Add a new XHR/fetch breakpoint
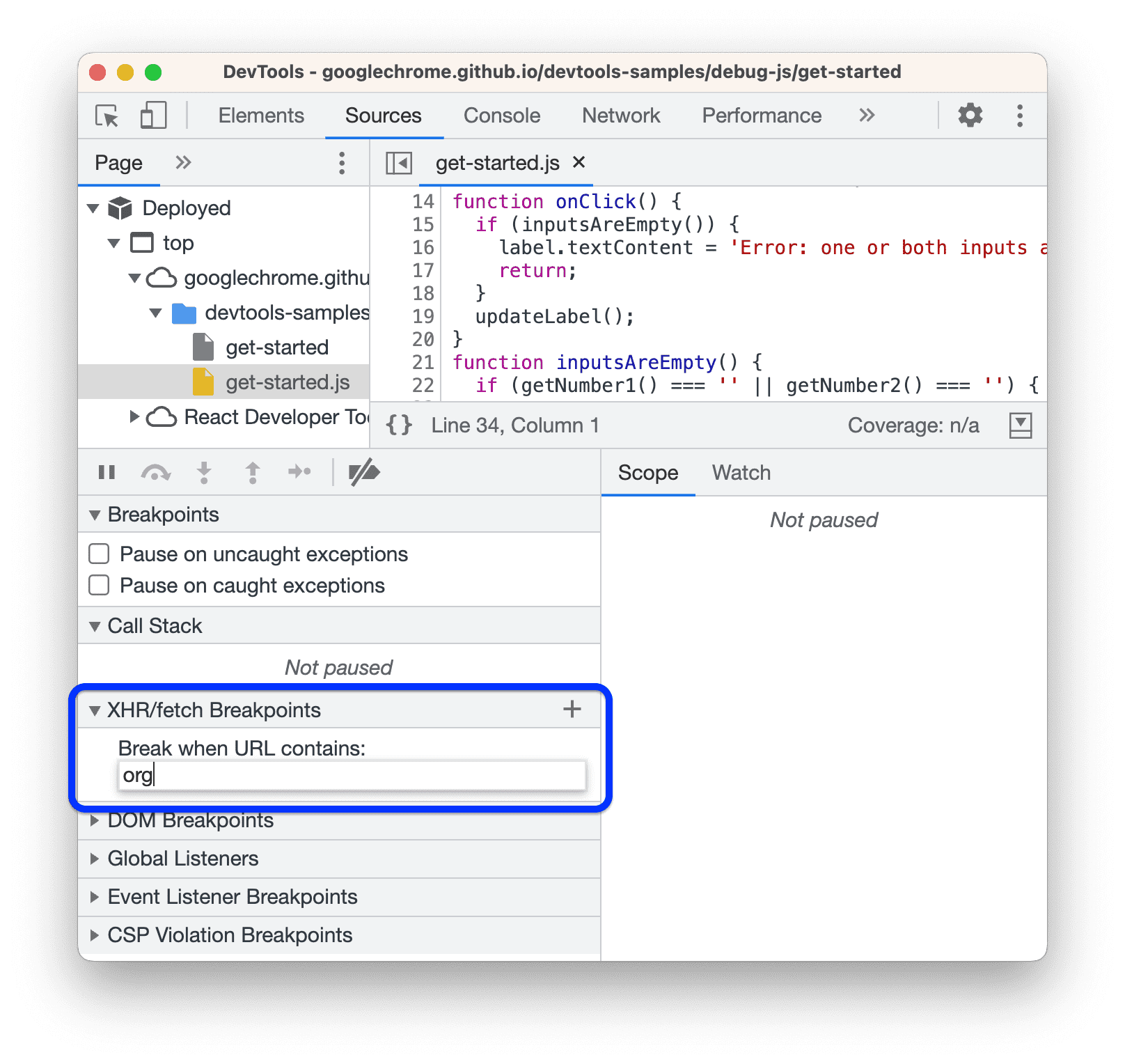 [x=572, y=709]
